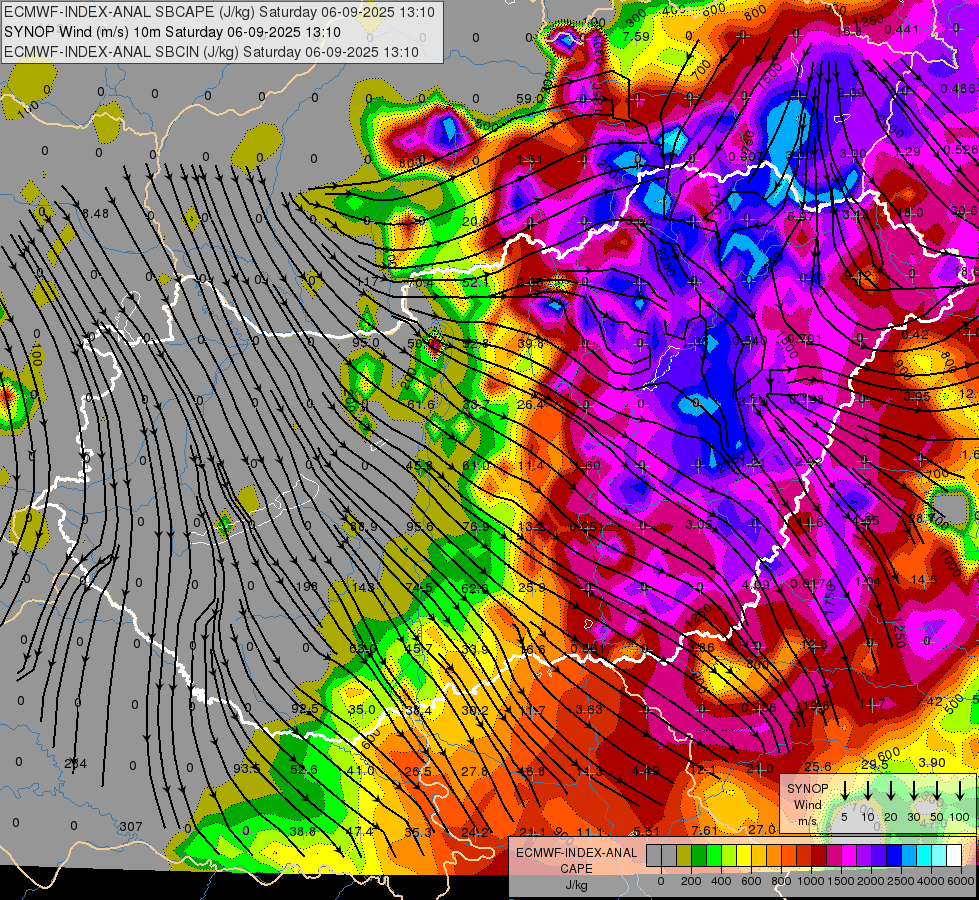Click the 59.0 value on the map

click(530, 98)
